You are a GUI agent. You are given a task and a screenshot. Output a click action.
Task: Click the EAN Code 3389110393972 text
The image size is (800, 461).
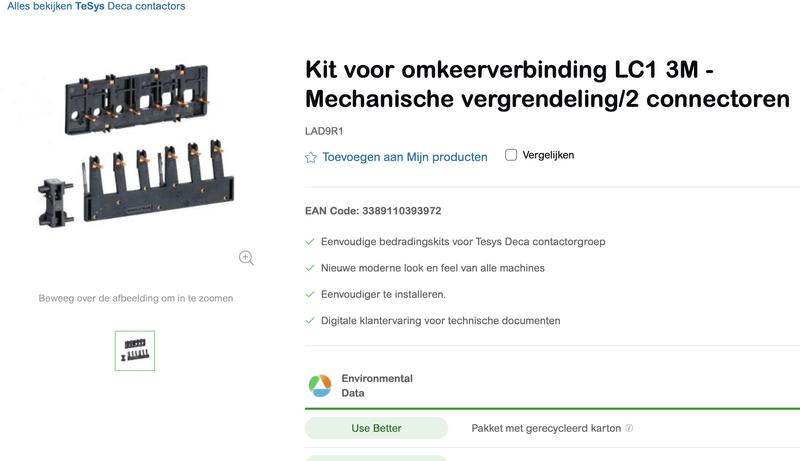pos(373,211)
